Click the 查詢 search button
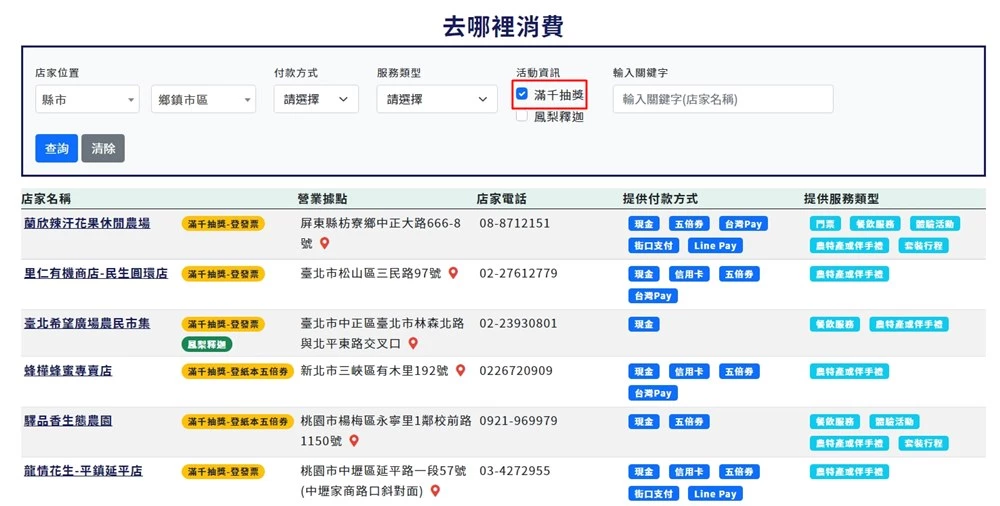1000x506 pixels. tap(57, 148)
